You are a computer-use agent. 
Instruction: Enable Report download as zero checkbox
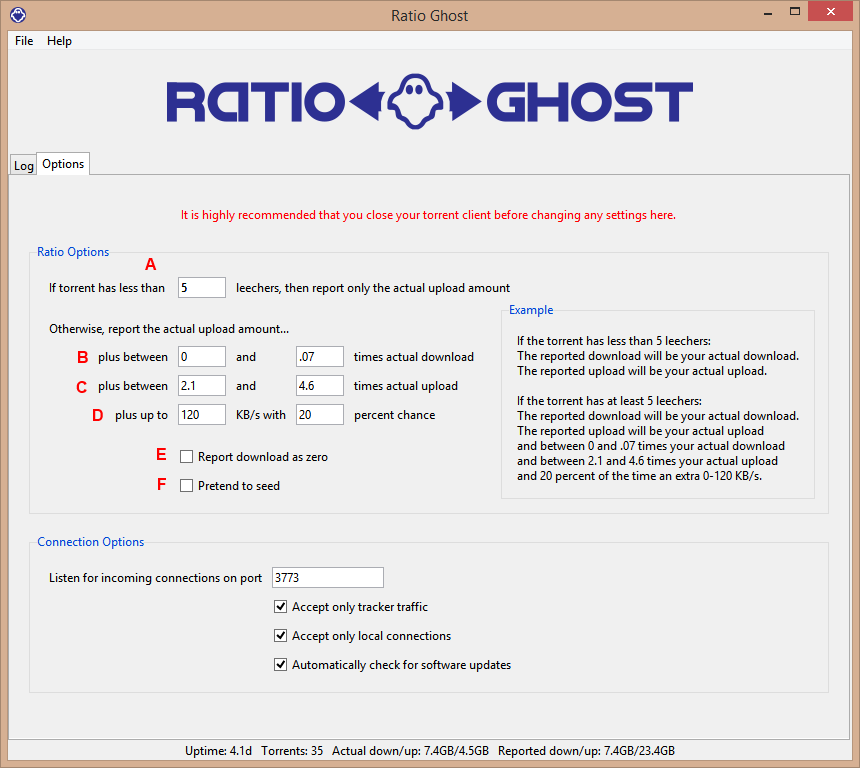(x=186, y=456)
